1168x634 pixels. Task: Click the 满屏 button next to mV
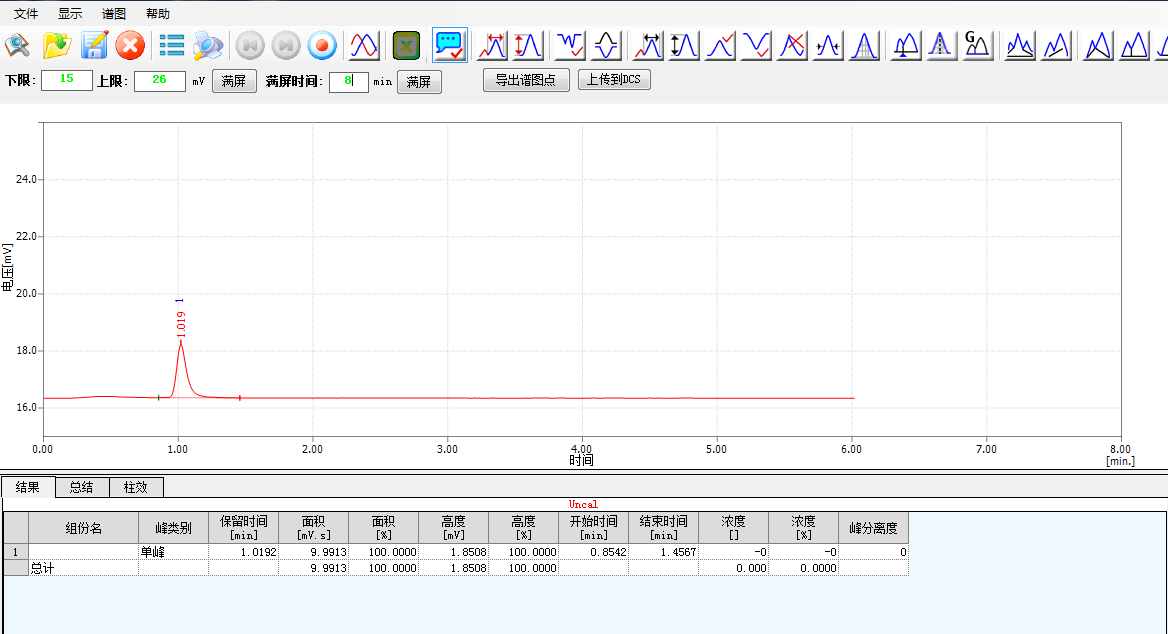coord(234,82)
